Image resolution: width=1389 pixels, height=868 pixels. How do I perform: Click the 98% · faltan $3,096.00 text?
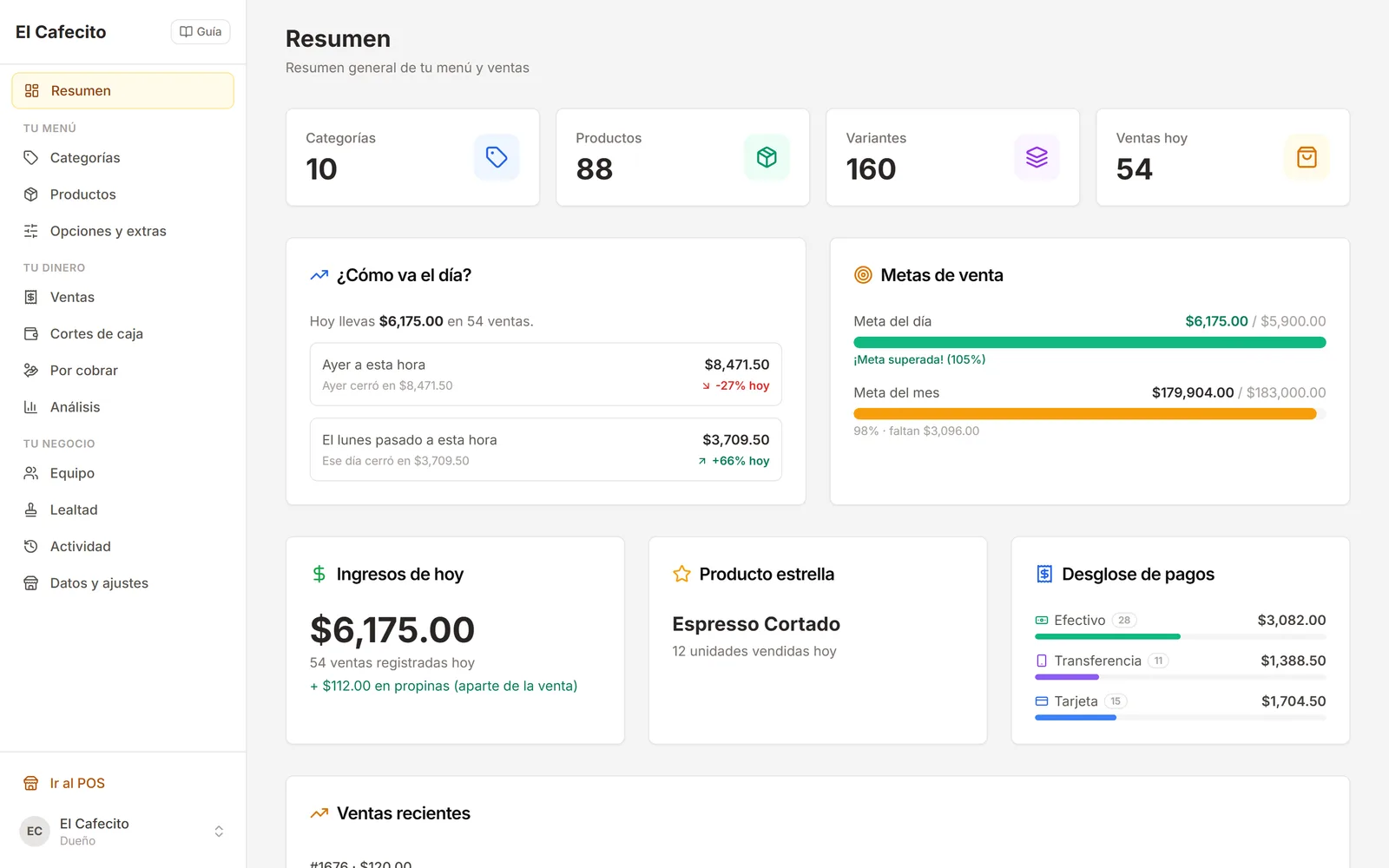pyautogui.click(x=916, y=431)
